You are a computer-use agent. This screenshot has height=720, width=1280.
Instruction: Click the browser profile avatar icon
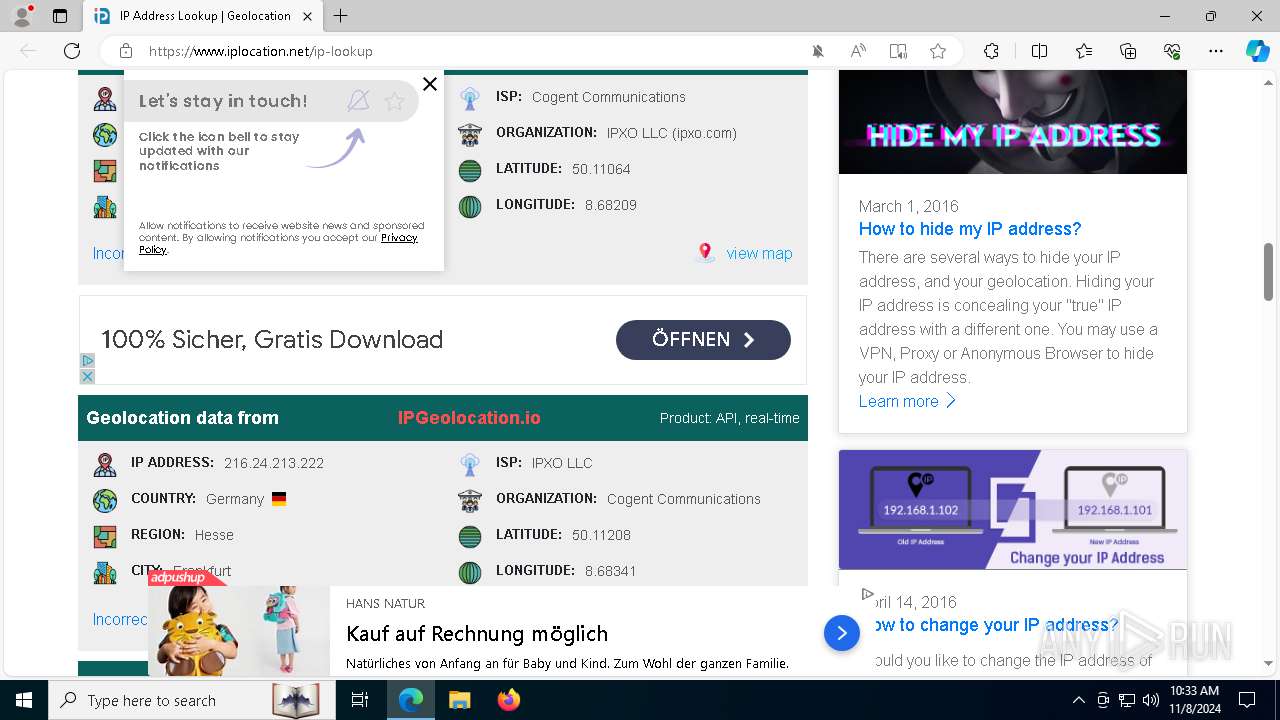coord(22,16)
